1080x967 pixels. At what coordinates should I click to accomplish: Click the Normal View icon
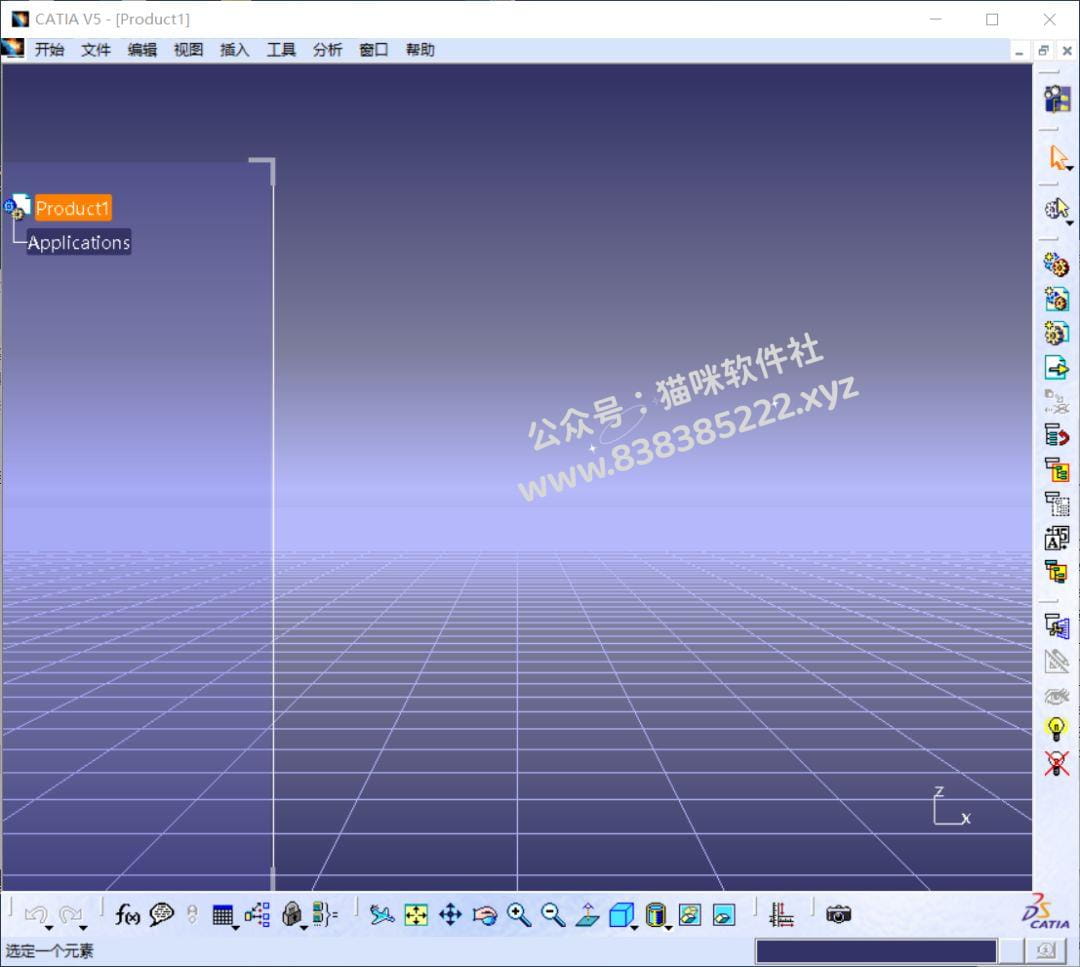click(588, 915)
